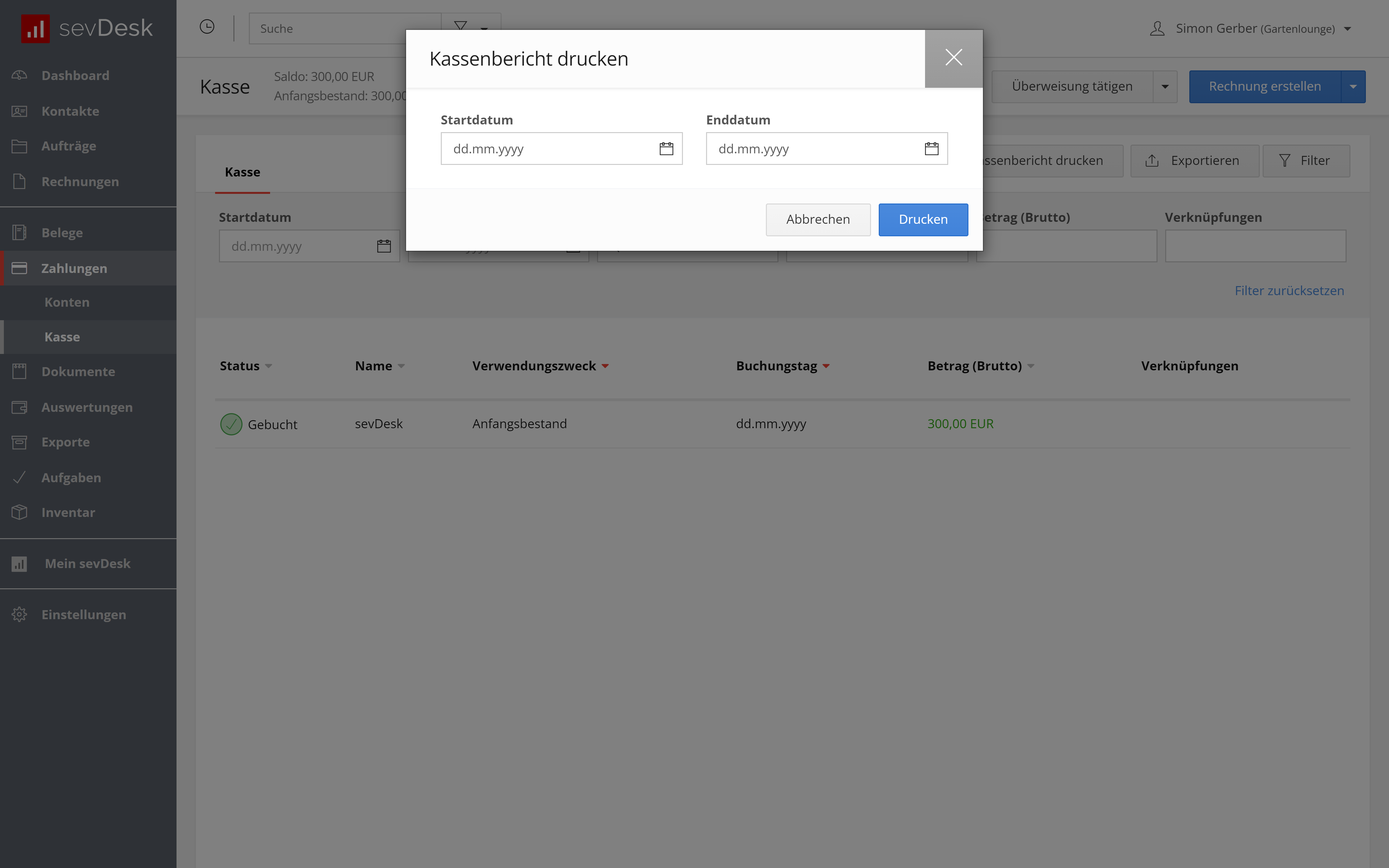Screen dimensions: 1389x868
Task: Open calendar picker for dialog Enddatum
Action: [x=931, y=149]
